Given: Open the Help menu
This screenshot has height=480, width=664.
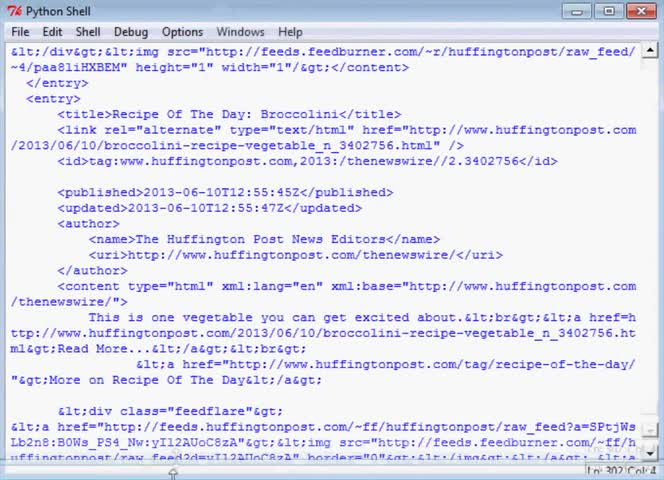Looking at the screenshot, I should pos(290,32).
